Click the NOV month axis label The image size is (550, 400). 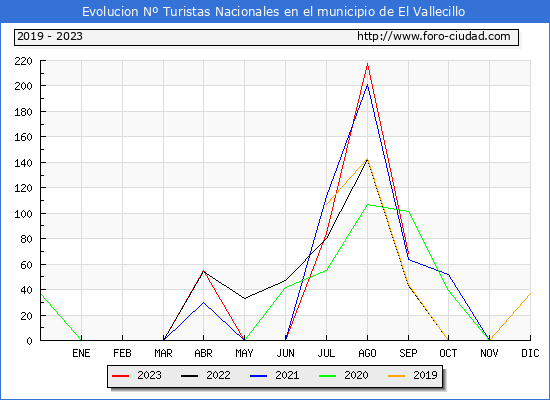tap(489, 353)
